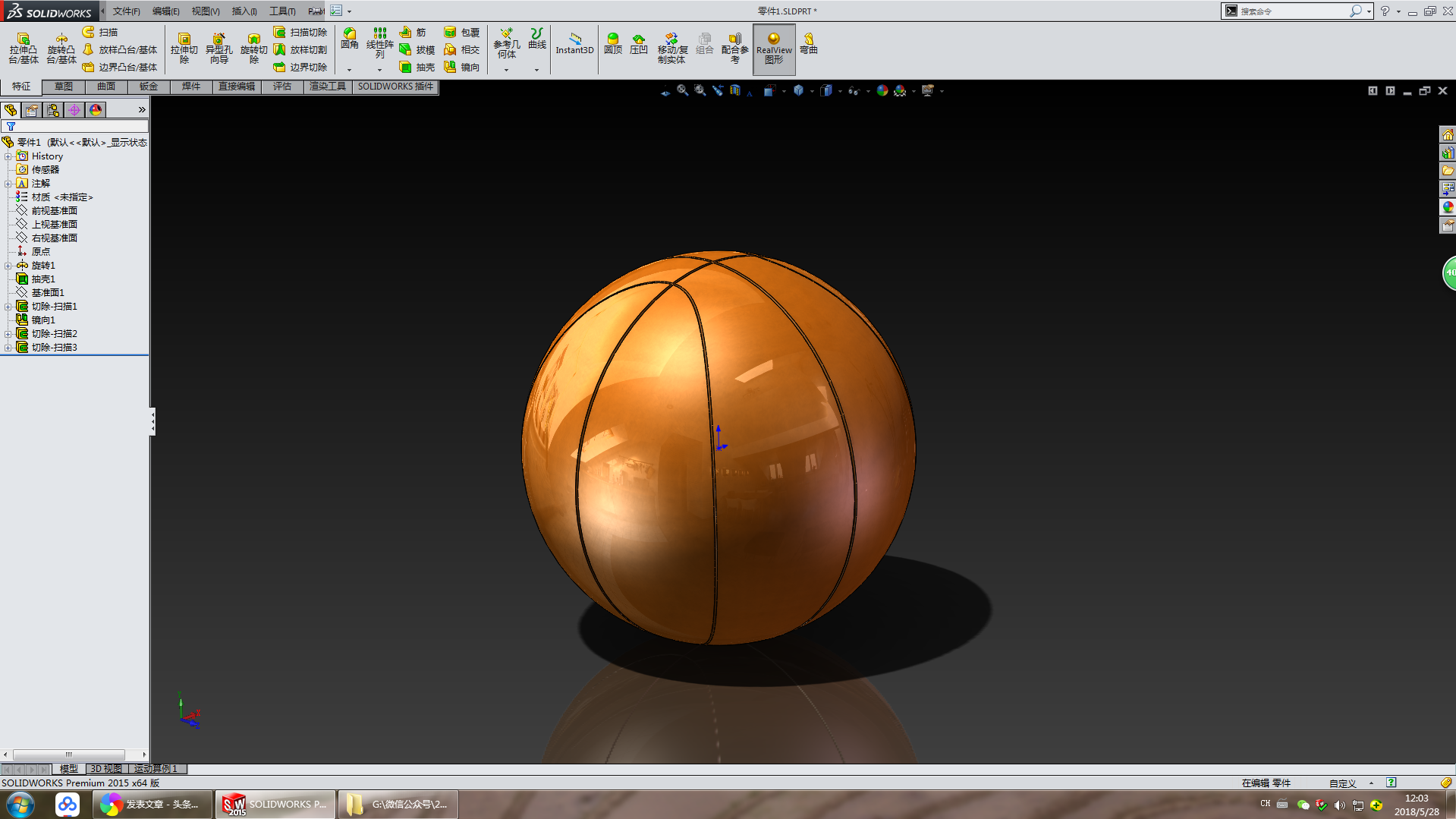The width and height of the screenshot is (1456, 819).
Task: Select the Indent (压凹) tool
Action: tap(639, 43)
